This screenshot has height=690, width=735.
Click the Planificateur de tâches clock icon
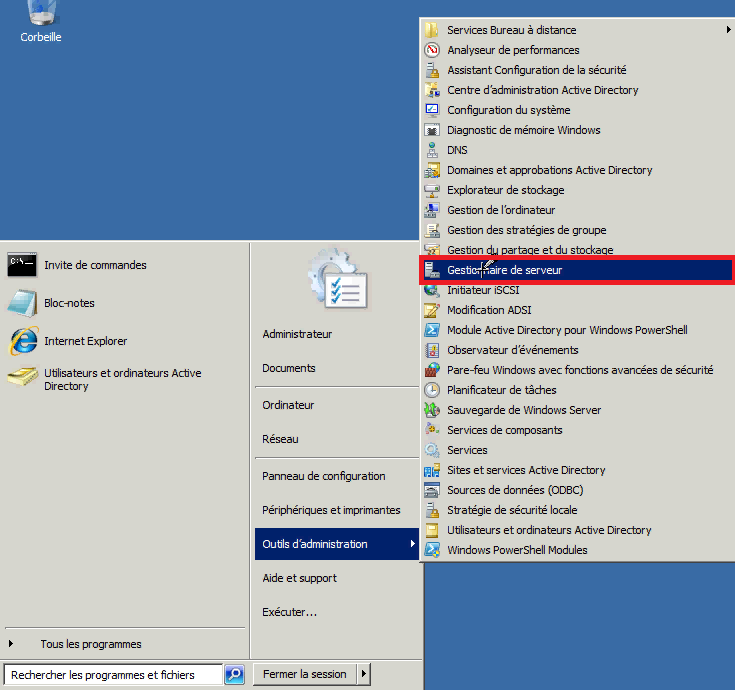(x=432, y=390)
